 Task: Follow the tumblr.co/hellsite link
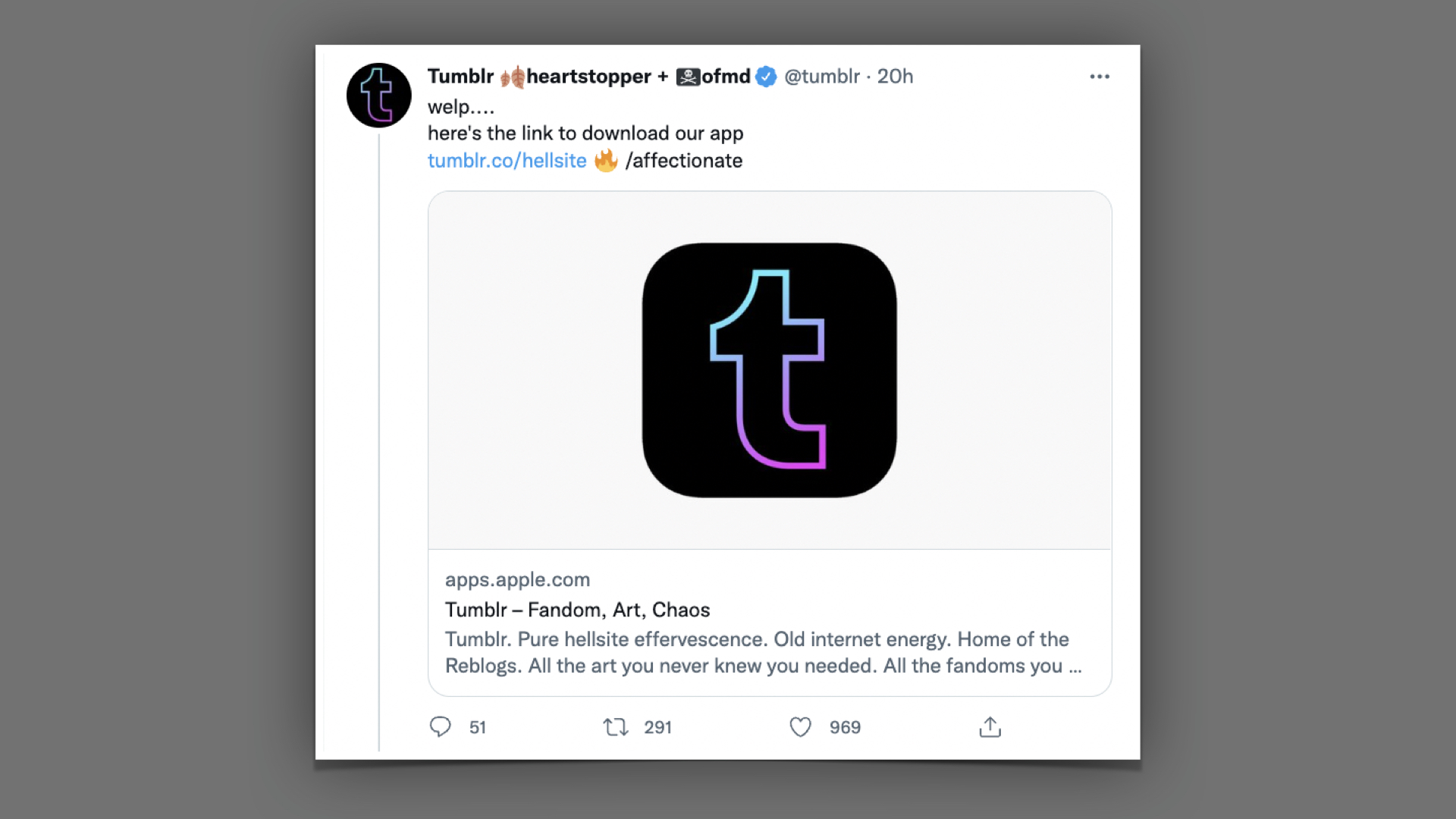pos(507,161)
